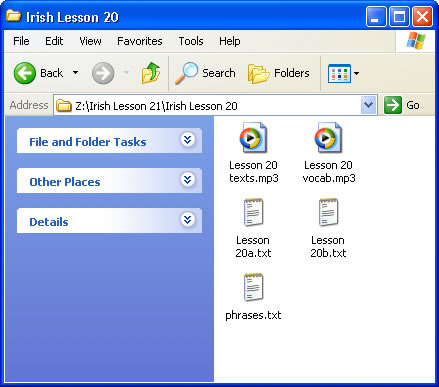439x387 pixels.
Task: Toggle the Folders pane button
Action: pyautogui.click(x=279, y=73)
